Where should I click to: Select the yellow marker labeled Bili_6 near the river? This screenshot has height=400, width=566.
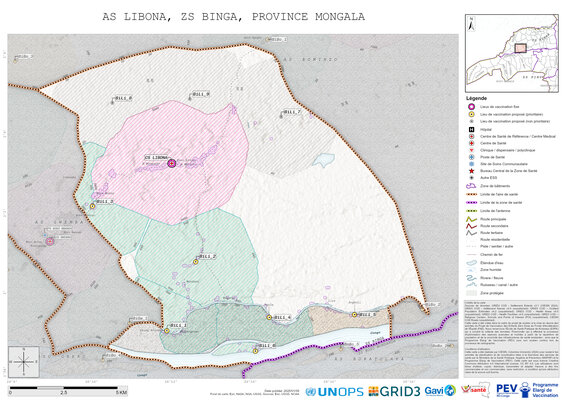click(x=255, y=351)
